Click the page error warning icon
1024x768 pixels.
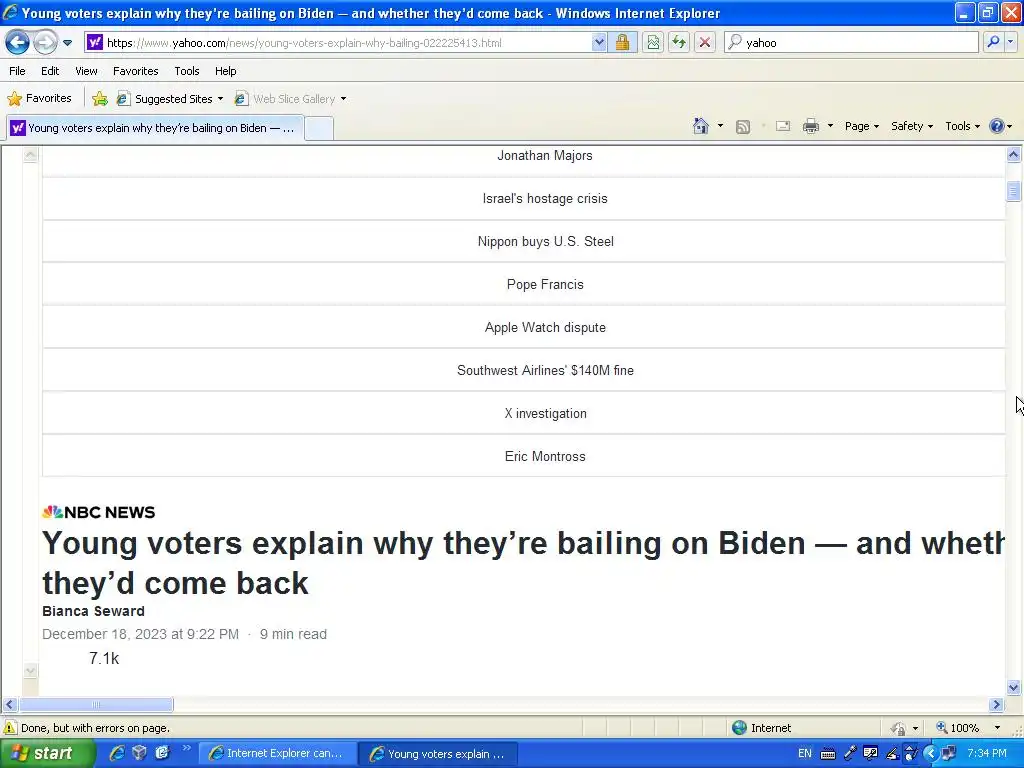coord(10,728)
